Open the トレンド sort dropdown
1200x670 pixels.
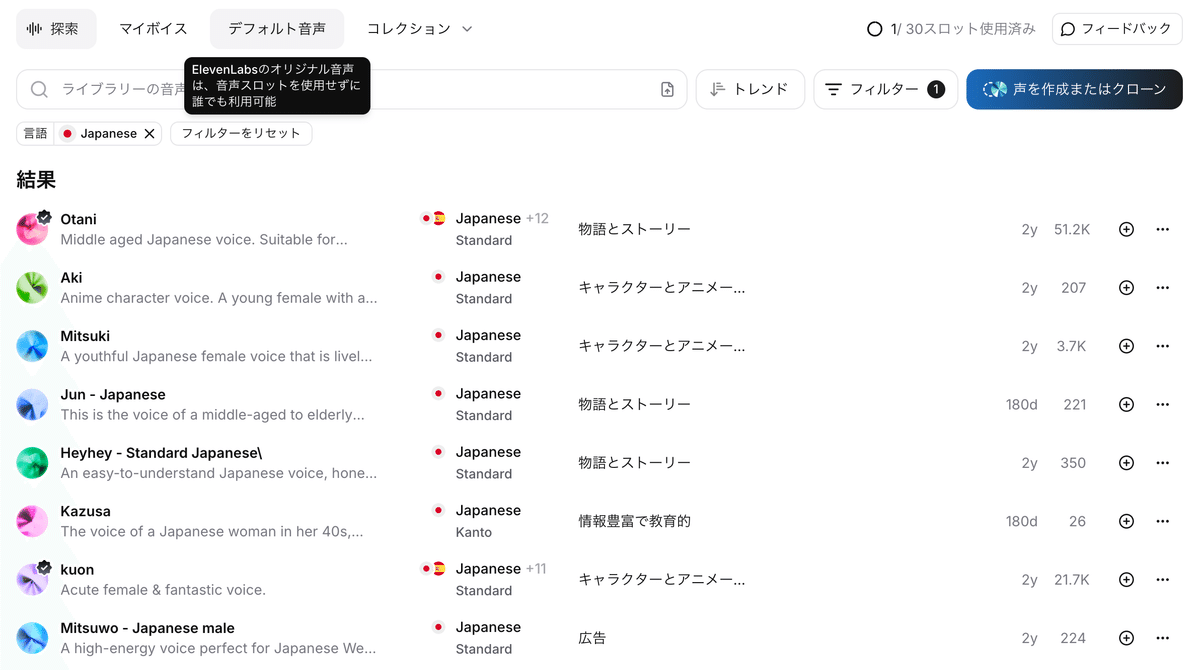[x=749, y=89]
